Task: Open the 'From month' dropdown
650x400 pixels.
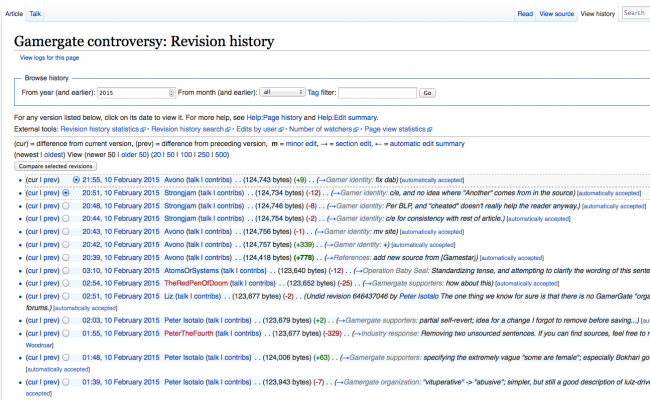Action: (282, 92)
